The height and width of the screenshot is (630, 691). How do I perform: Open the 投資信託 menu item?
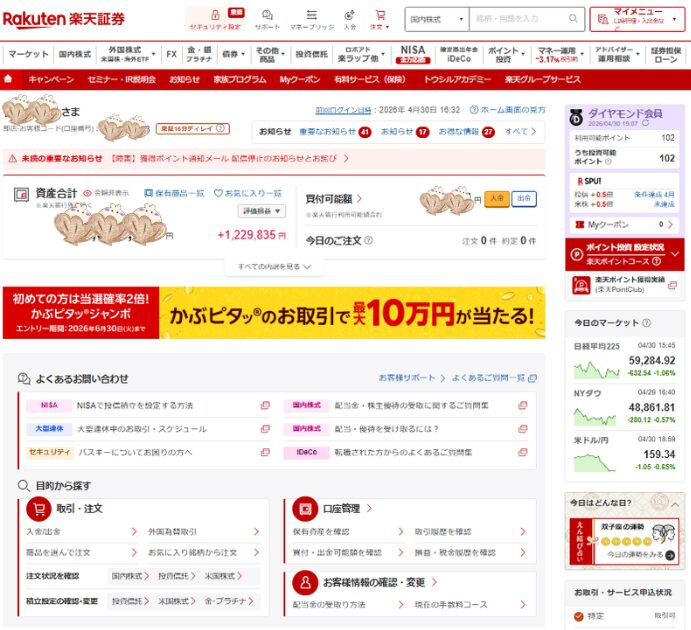click(311, 54)
